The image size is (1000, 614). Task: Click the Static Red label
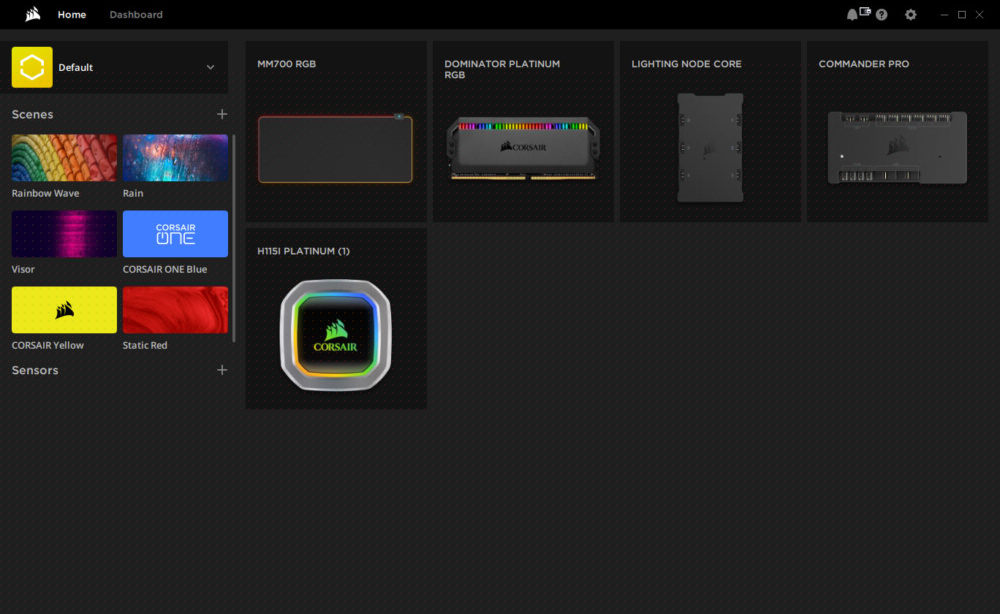[x=145, y=345]
